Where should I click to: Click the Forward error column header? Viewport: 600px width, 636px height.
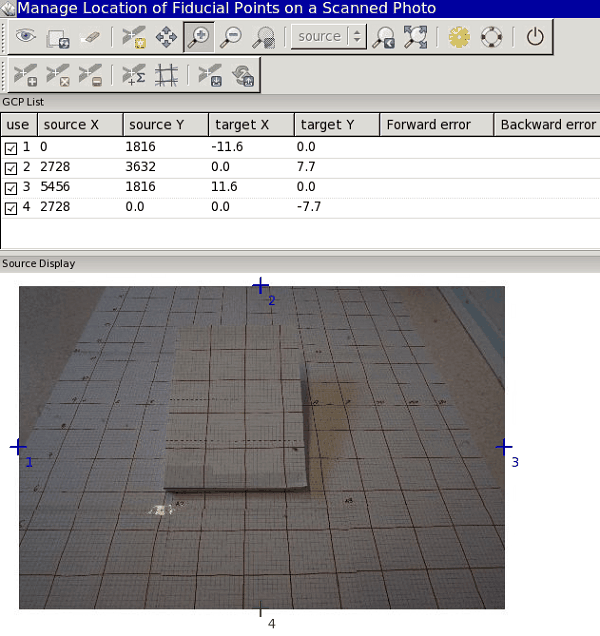point(436,125)
